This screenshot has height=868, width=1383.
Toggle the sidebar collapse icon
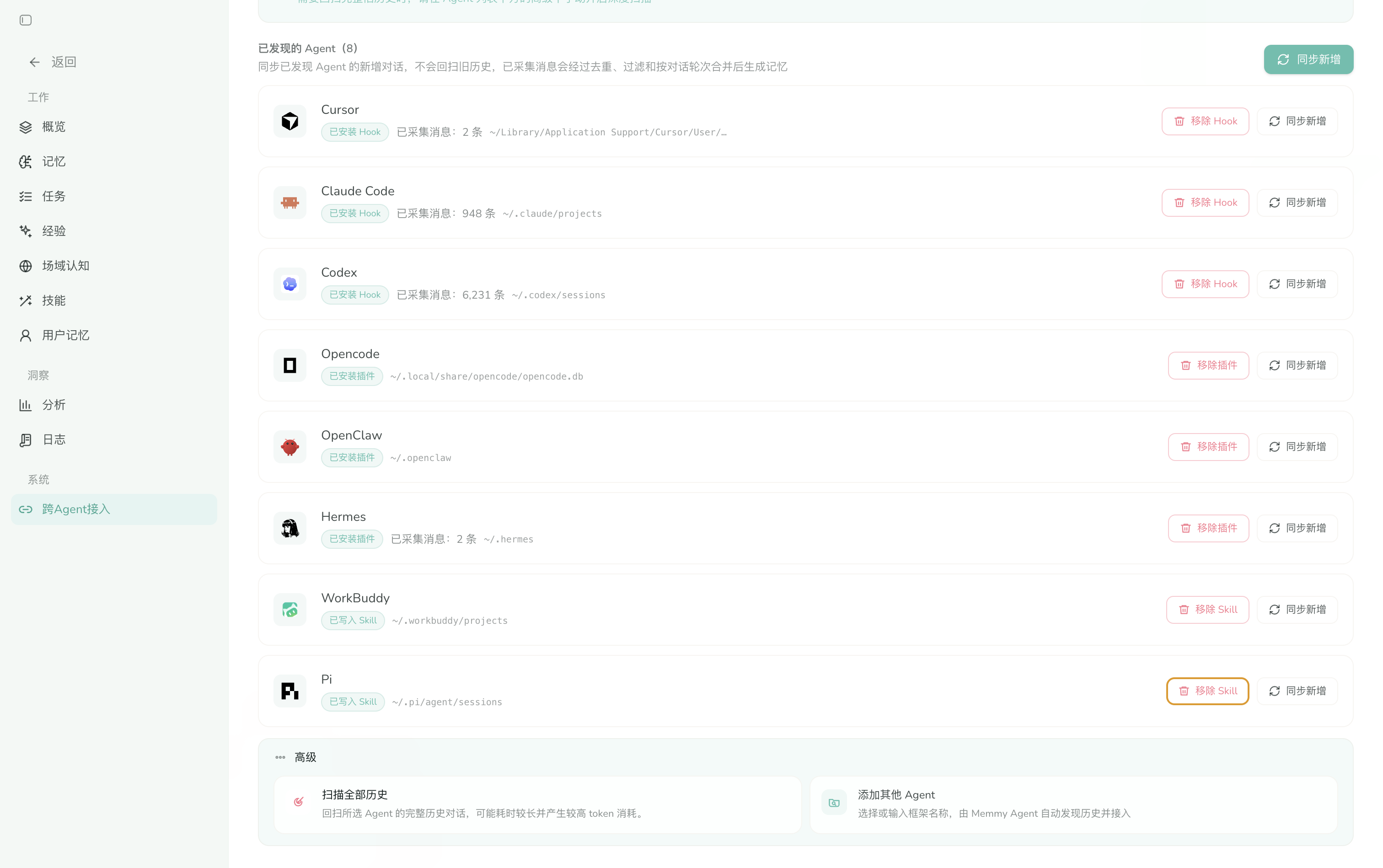[25, 21]
